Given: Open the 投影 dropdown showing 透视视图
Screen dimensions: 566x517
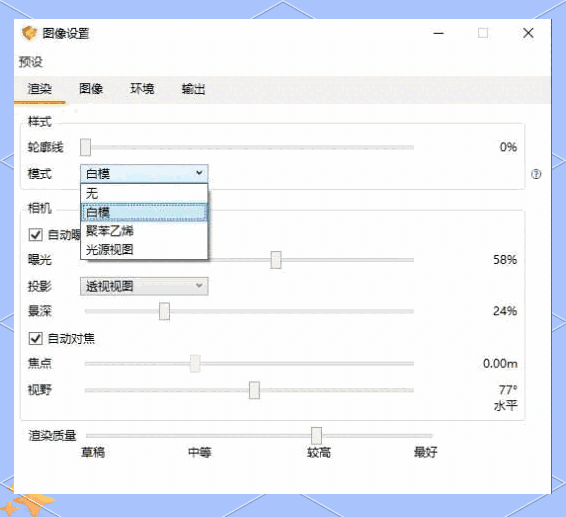Looking at the screenshot, I should (144, 286).
